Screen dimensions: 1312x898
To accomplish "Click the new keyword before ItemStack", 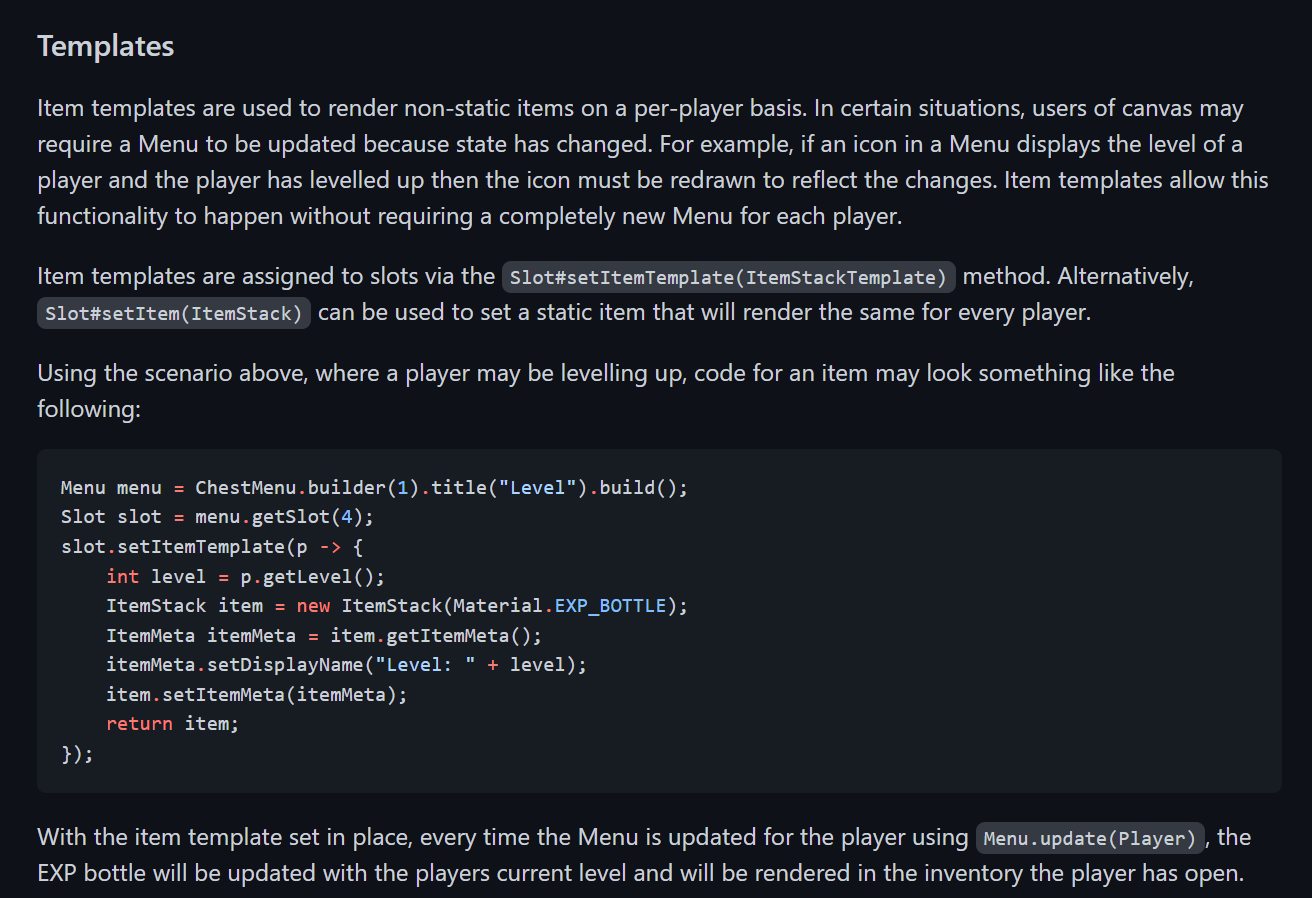I will [x=313, y=606].
